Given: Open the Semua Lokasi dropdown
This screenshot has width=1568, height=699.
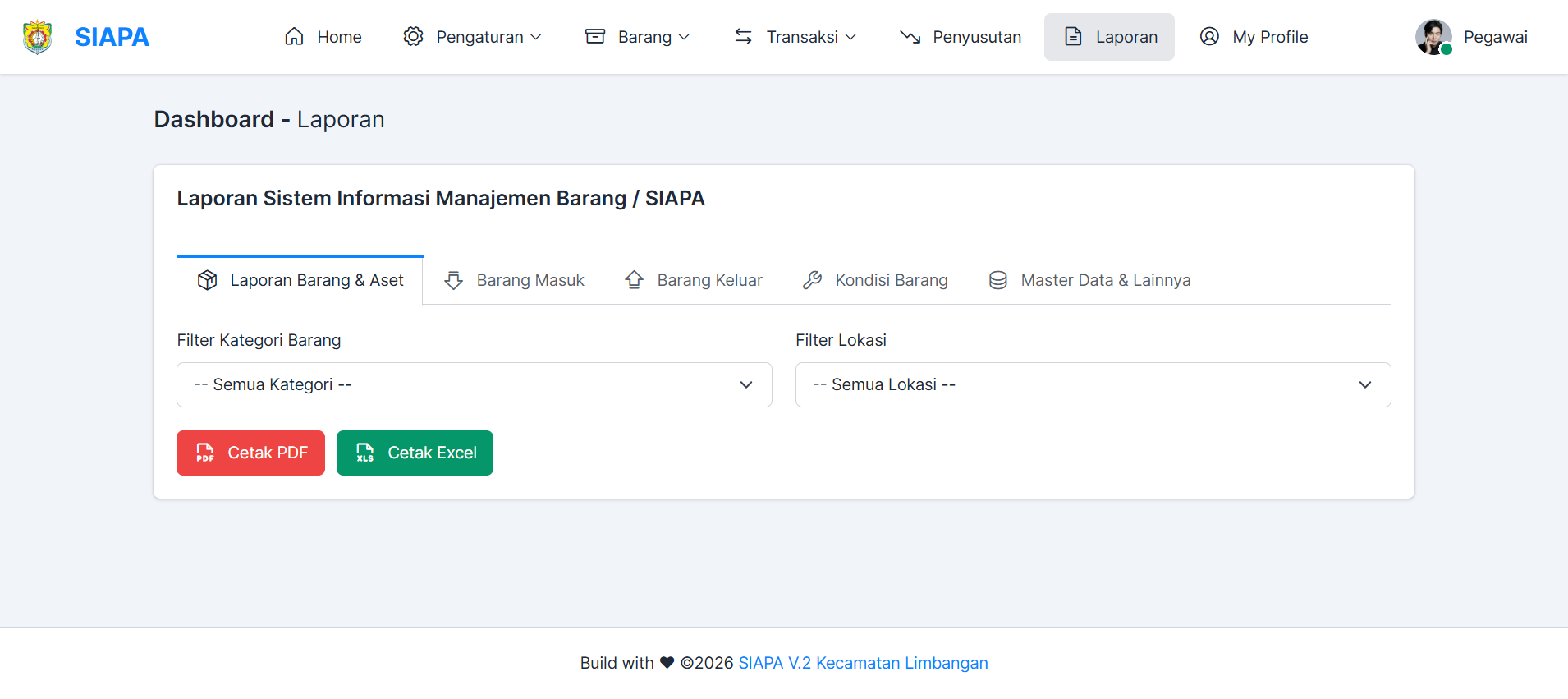Looking at the screenshot, I should pos(1093,384).
